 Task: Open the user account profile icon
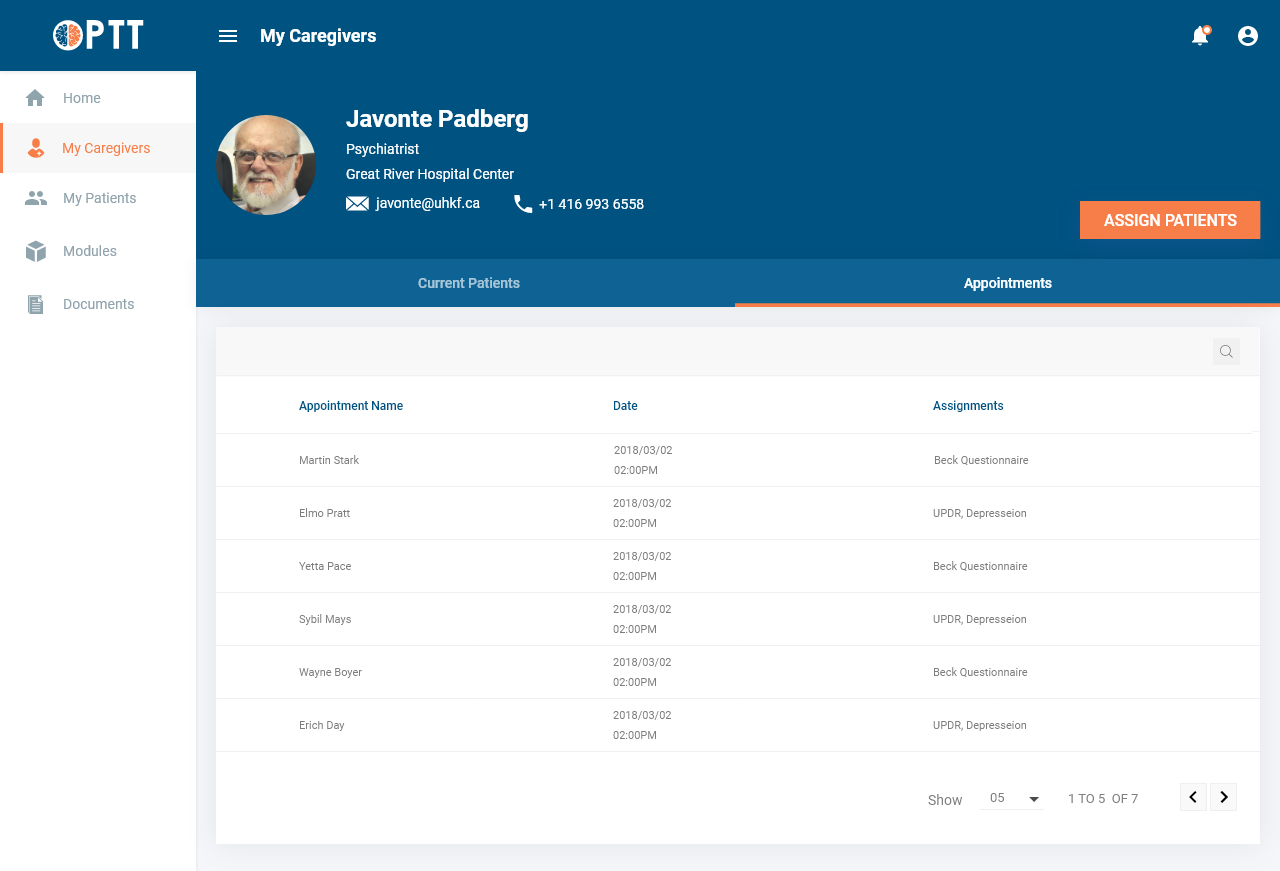point(1248,36)
